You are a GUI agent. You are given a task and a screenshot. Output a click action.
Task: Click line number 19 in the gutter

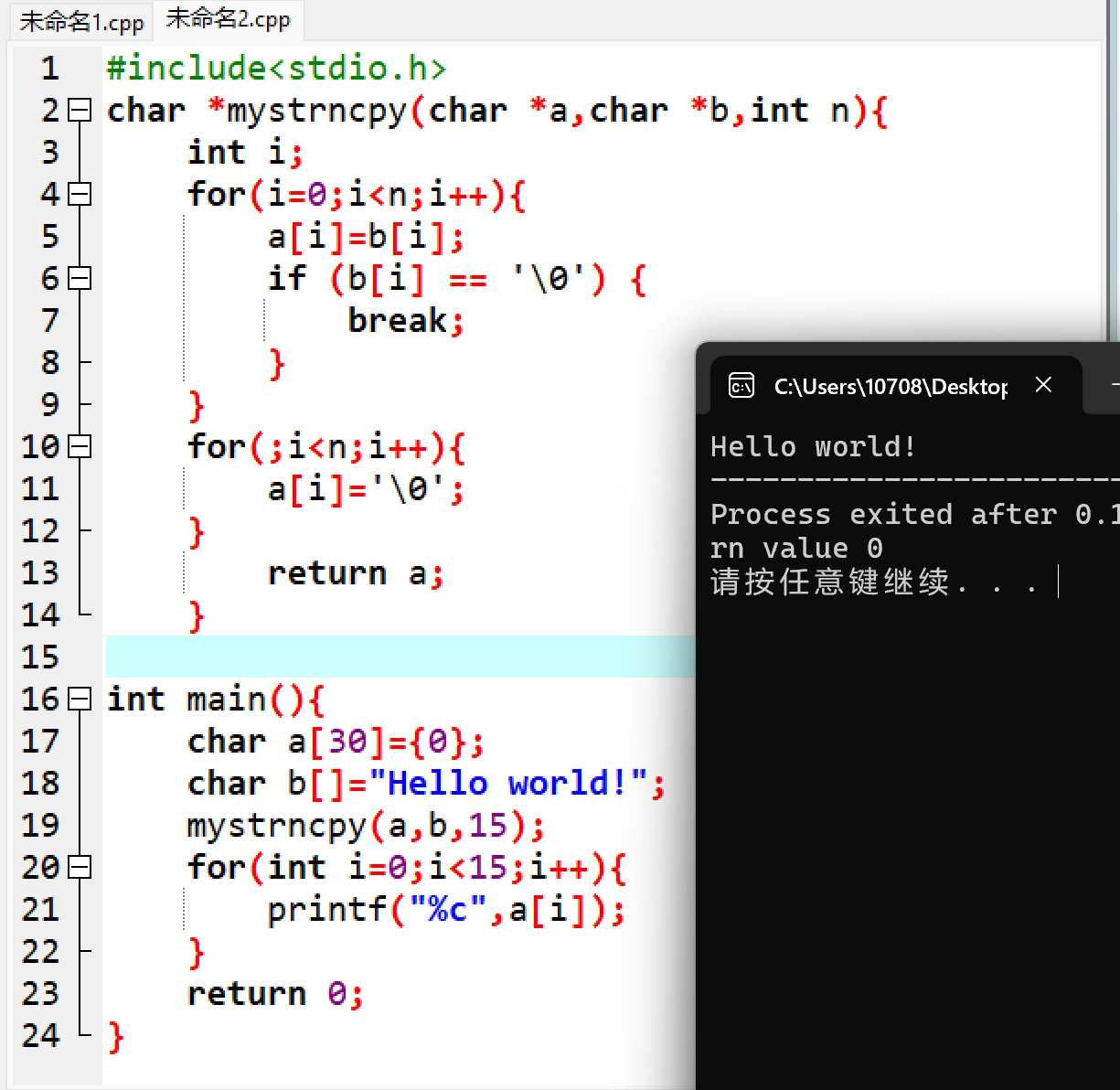pyautogui.click(x=40, y=826)
